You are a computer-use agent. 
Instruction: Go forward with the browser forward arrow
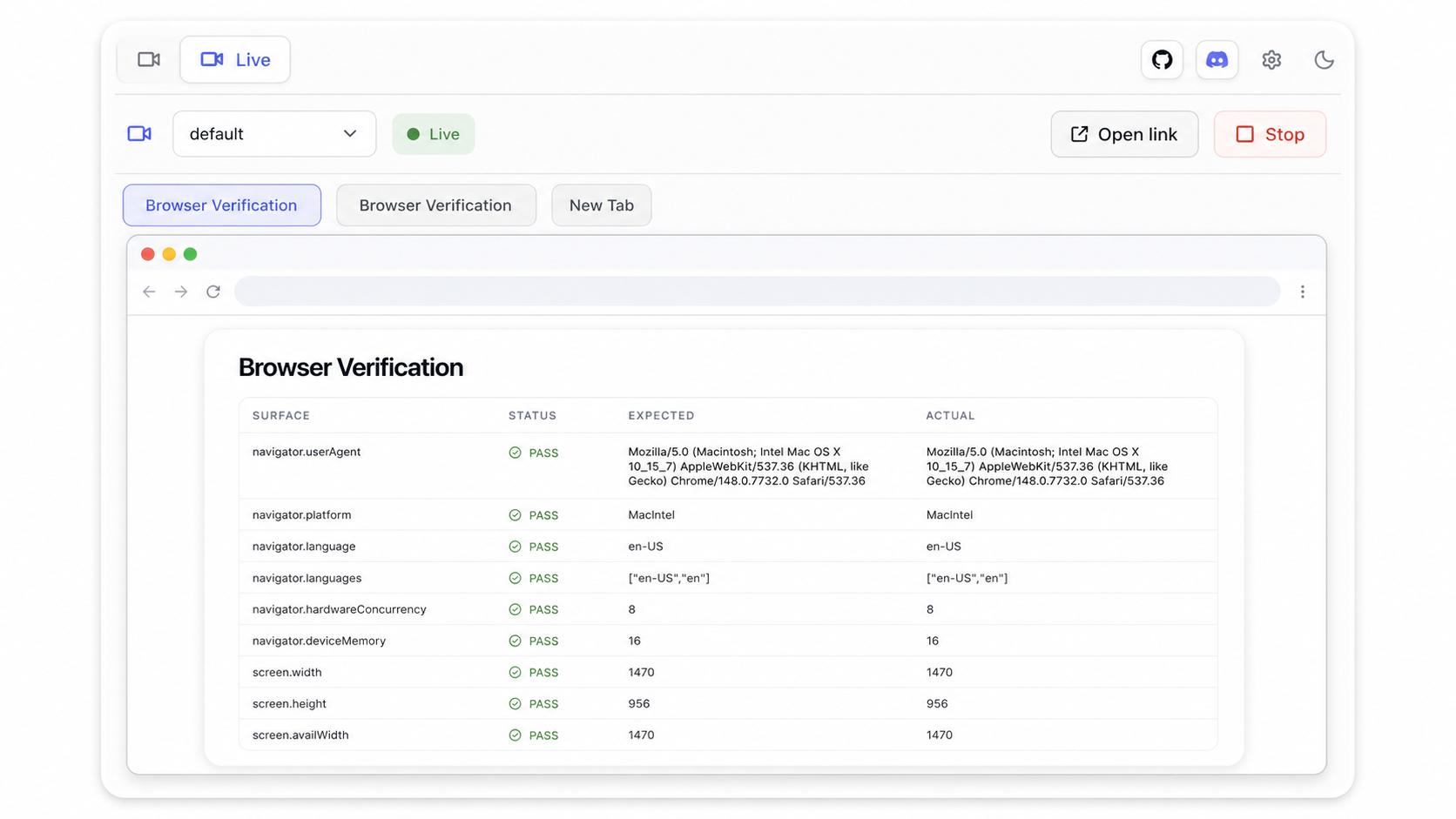[x=181, y=292]
